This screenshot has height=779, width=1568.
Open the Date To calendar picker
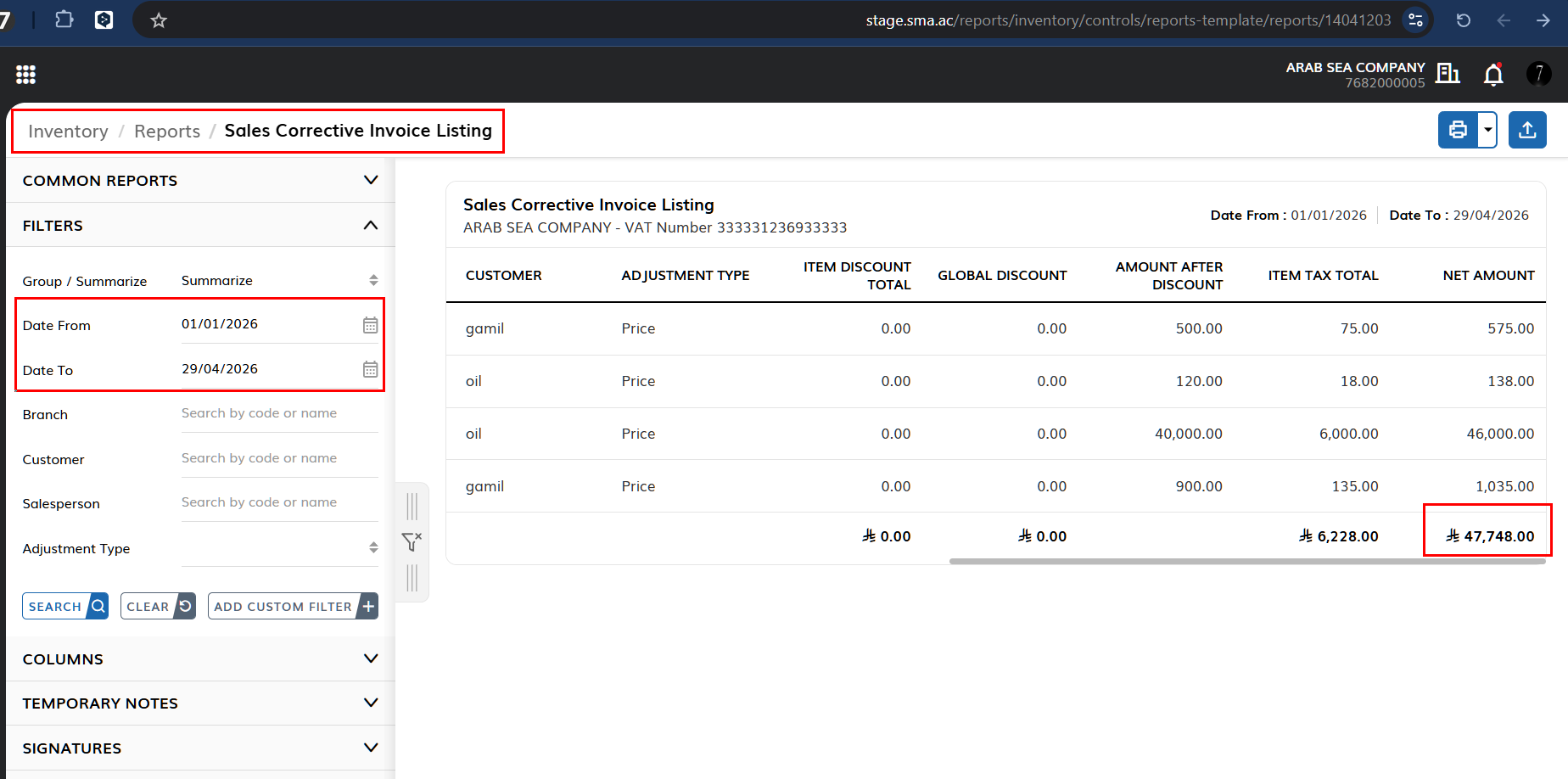tap(371, 369)
